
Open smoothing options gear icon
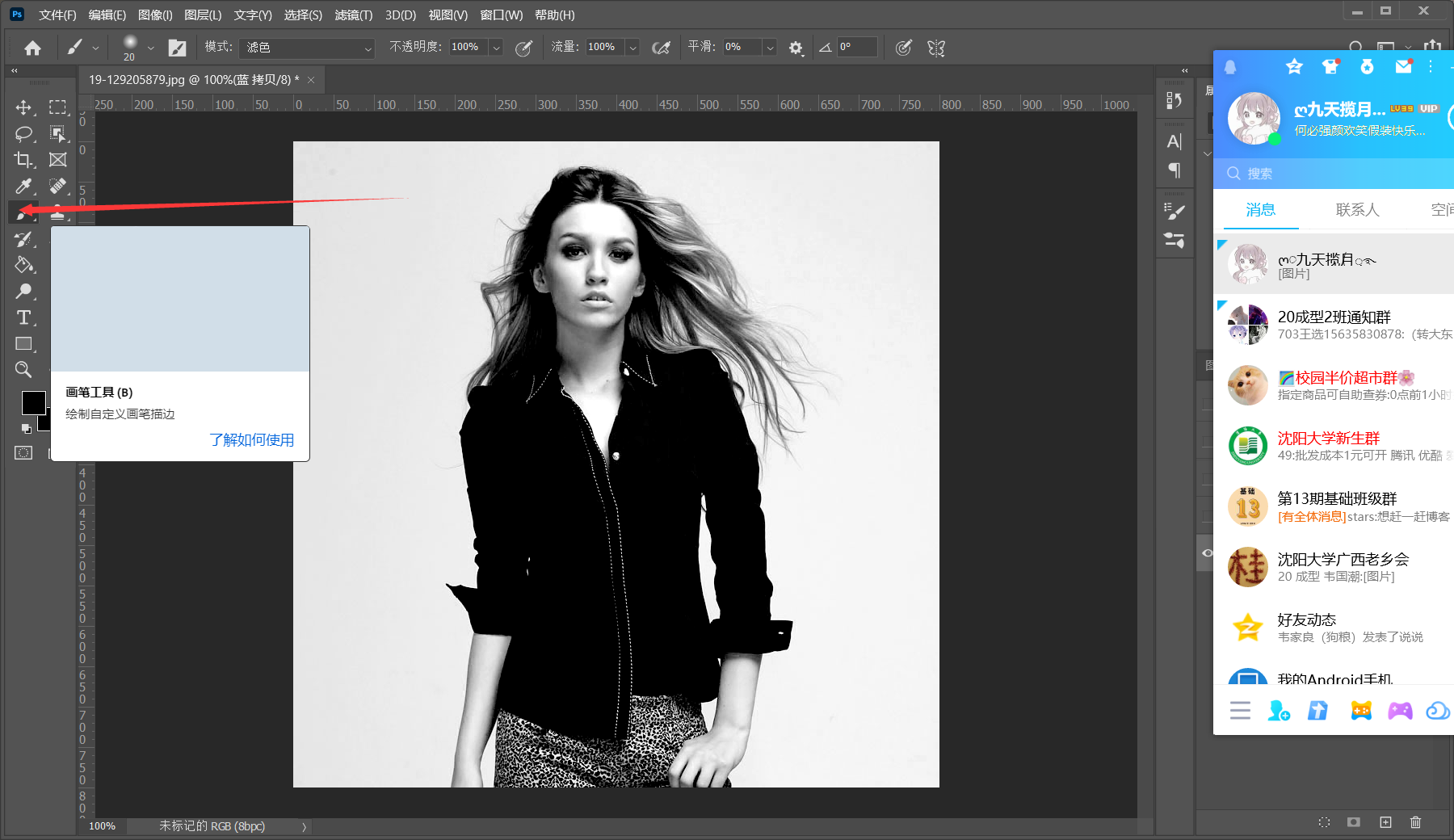(x=796, y=48)
